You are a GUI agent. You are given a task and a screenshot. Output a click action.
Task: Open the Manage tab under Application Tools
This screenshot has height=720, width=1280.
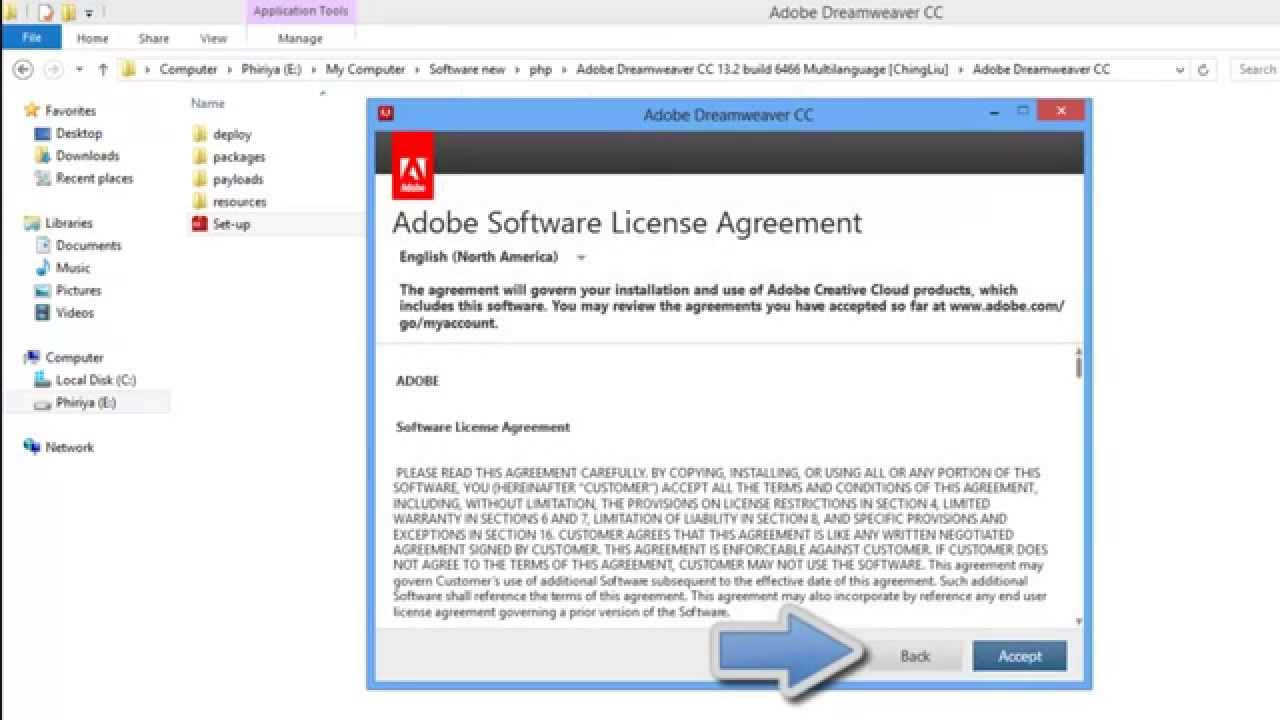300,38
